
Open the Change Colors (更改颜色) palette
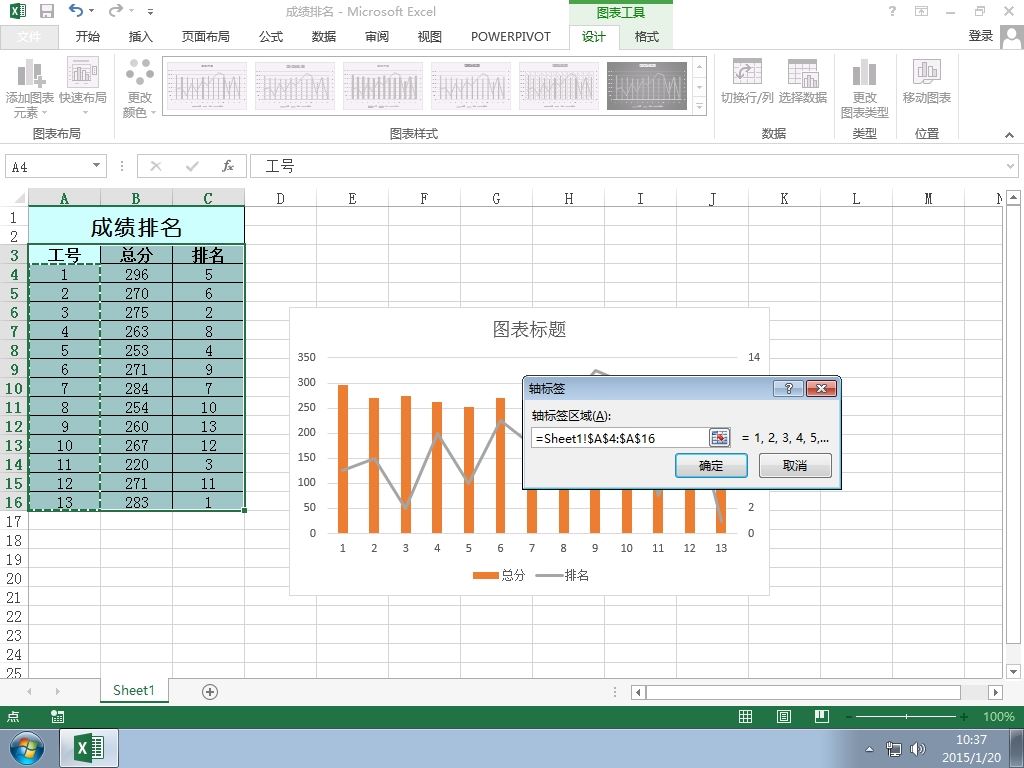tap(140, 88)
